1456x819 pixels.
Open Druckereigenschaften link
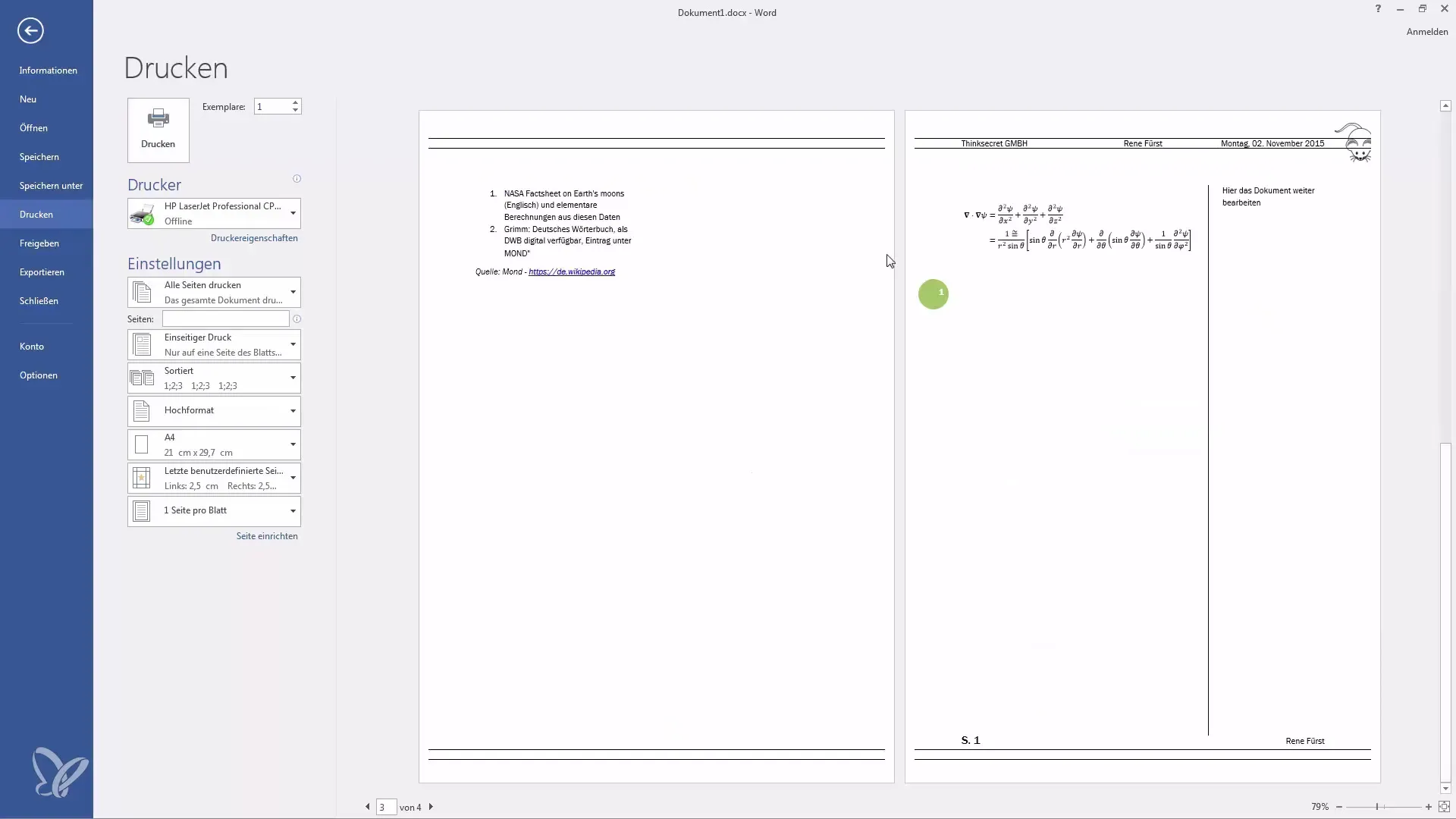click(254, 238)
